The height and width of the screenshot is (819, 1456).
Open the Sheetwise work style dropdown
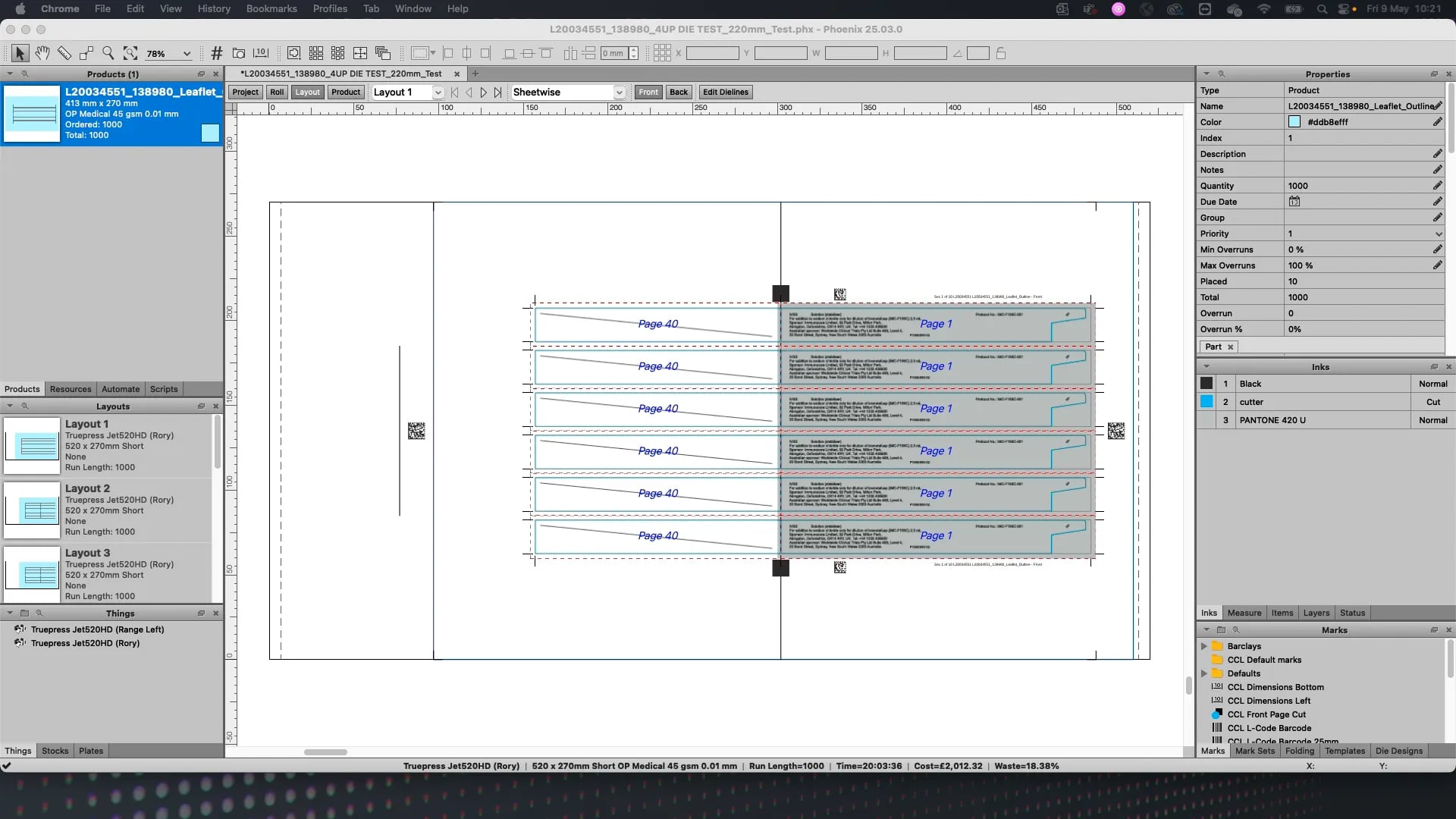coord(619,93)
